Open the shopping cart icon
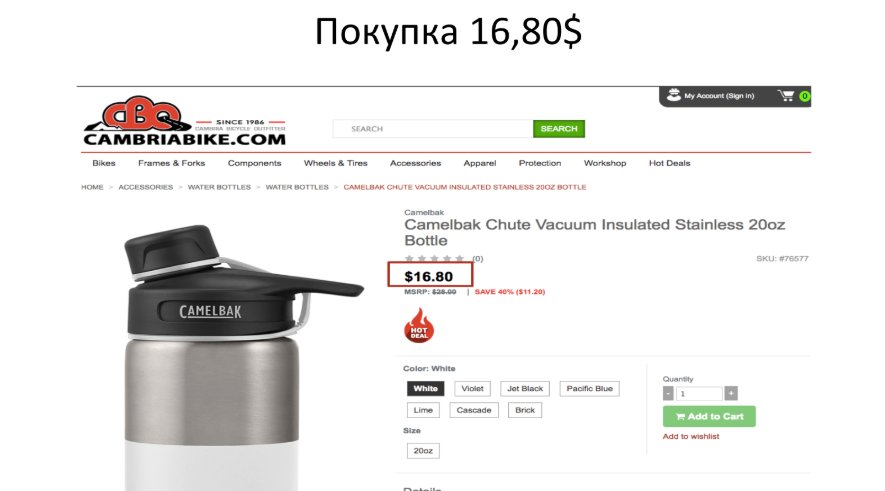Viewport: 885px width, 491px height. click(x=786, y=95)
